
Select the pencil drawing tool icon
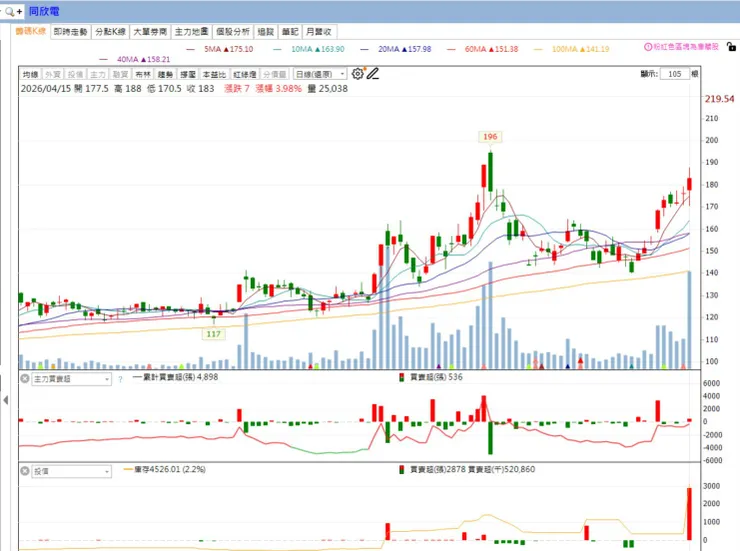point(373,74)
